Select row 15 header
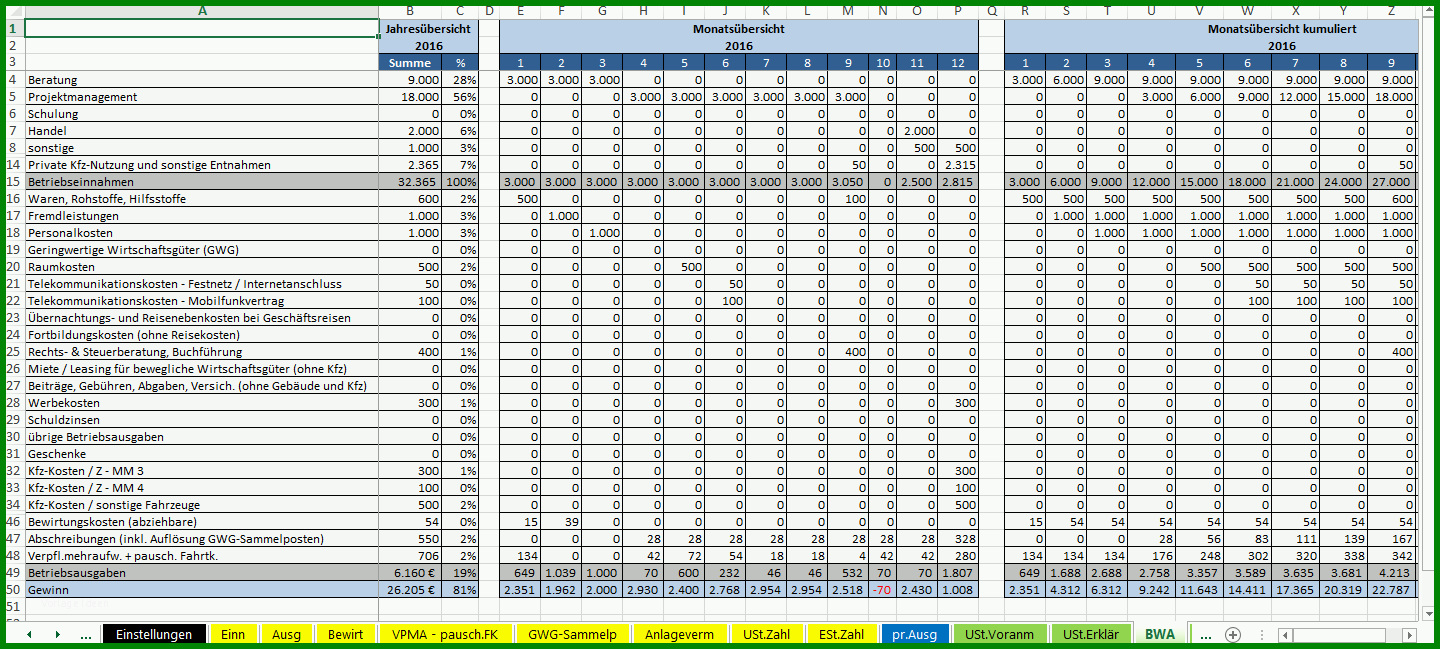 pos(13,182)
